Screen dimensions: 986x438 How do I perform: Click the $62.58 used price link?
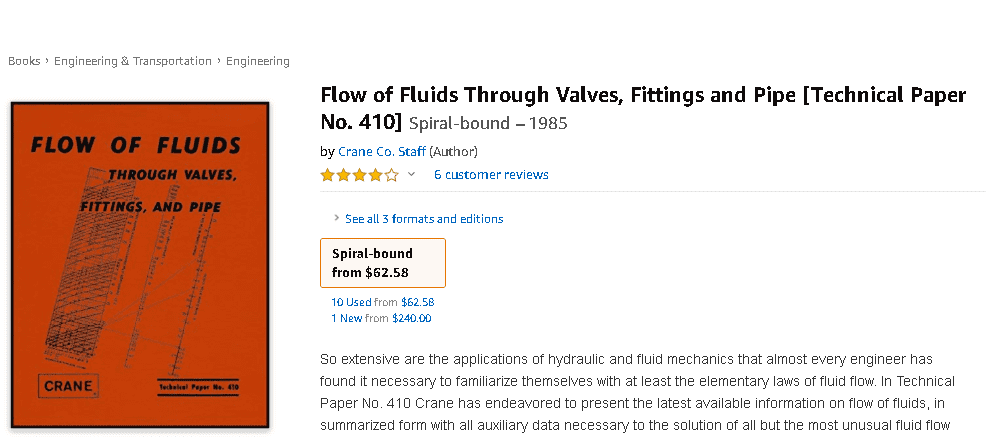coord(417,302)
